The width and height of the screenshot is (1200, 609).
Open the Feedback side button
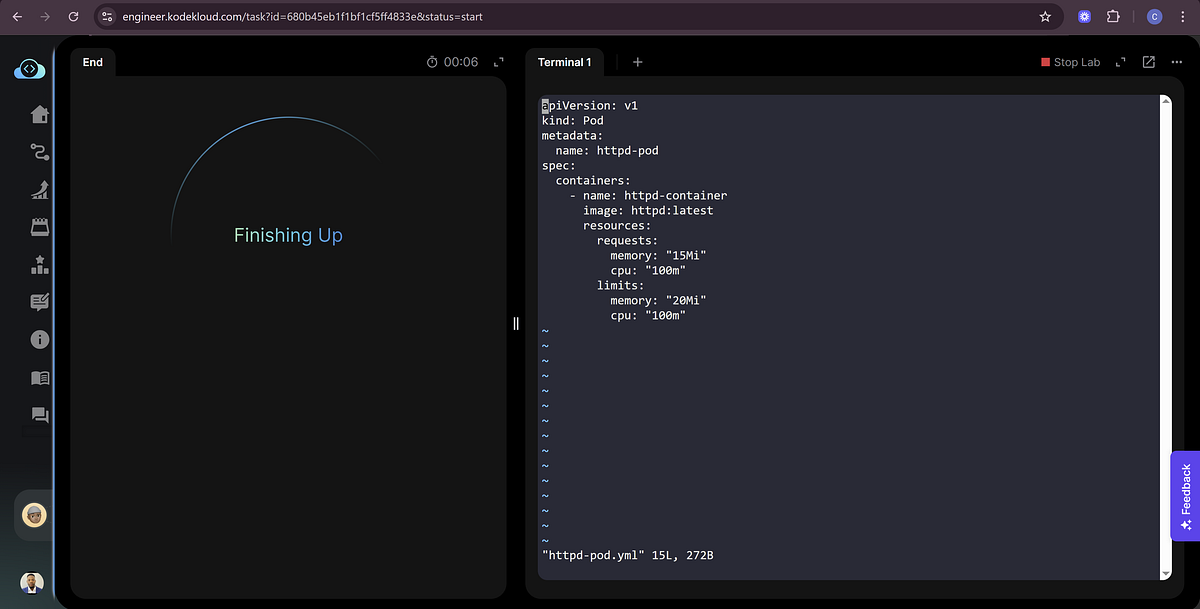click(x=1186, y=496)
